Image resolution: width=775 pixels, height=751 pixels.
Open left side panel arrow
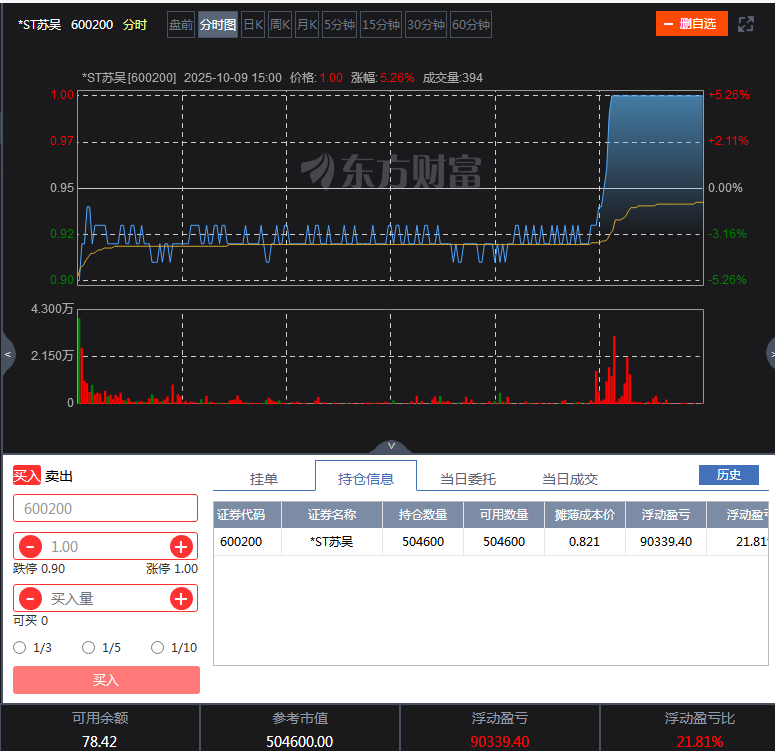point(7,354)
